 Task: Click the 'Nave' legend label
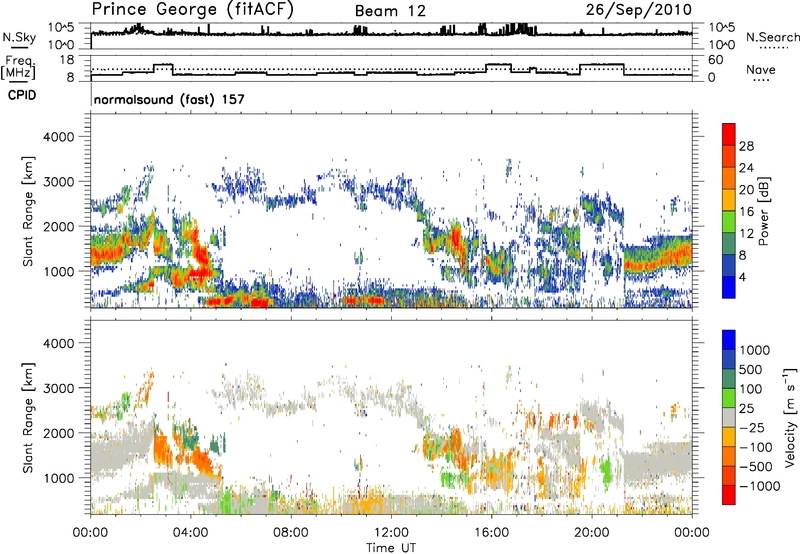pos(761,69)
